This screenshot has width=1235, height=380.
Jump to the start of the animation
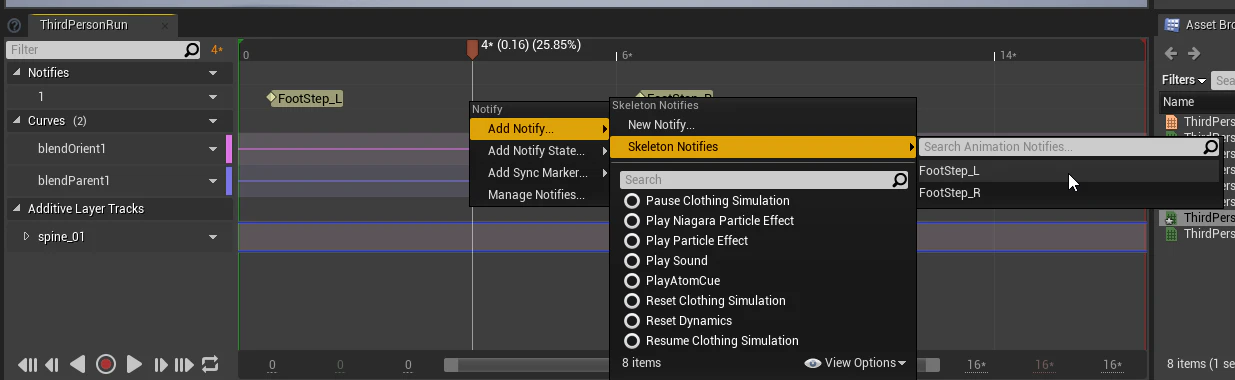pyautogui.click(x=28, y=365)
